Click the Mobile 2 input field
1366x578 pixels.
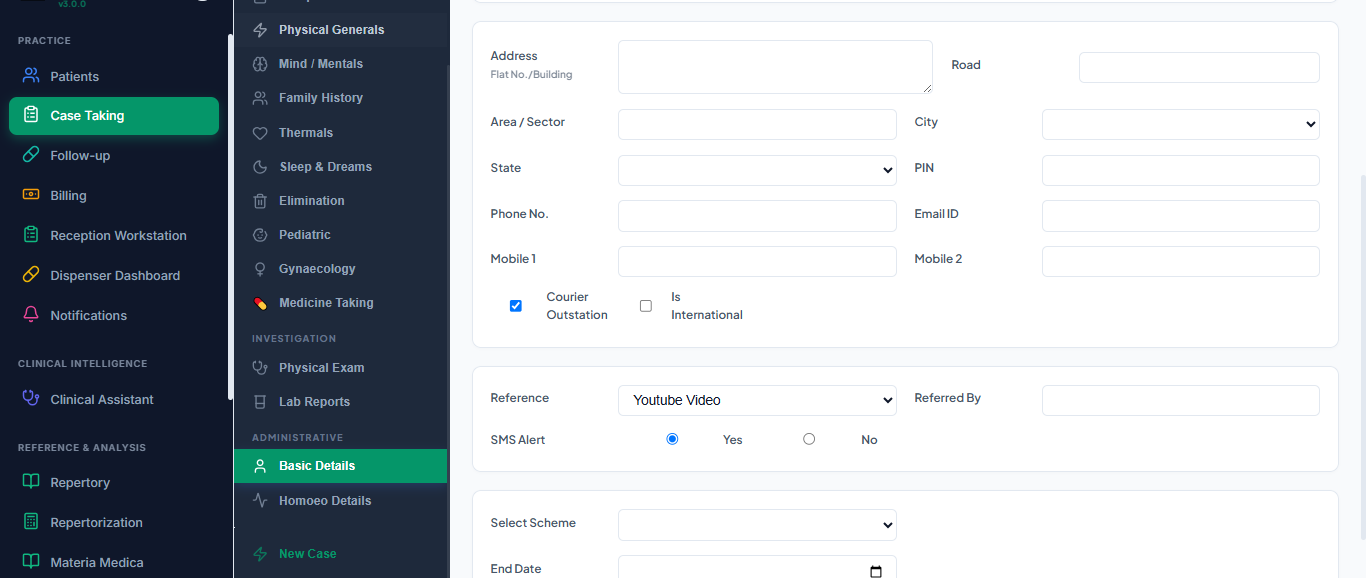tap(1181, 261)
